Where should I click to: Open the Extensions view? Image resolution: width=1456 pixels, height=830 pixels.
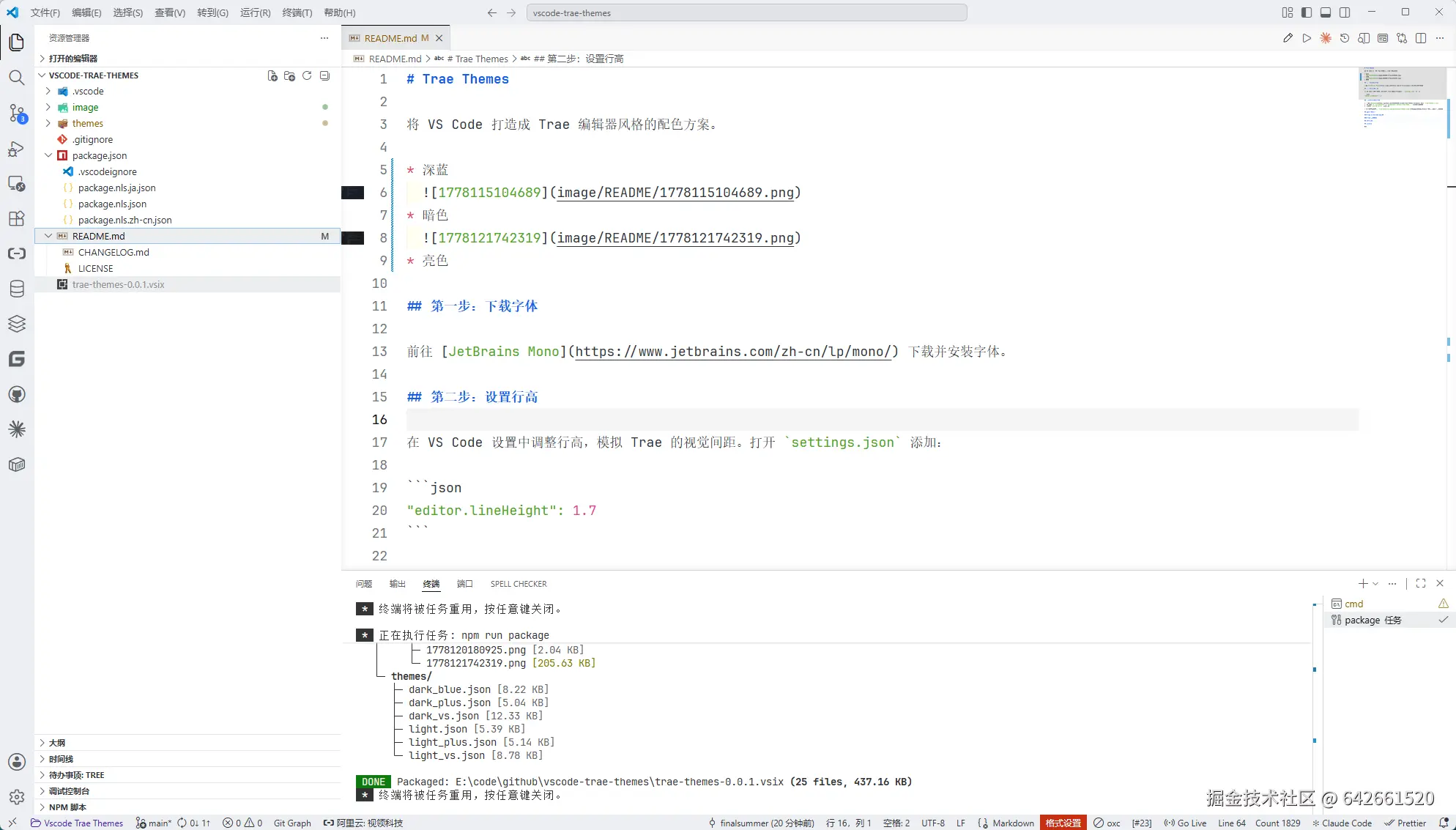[17, 218]
